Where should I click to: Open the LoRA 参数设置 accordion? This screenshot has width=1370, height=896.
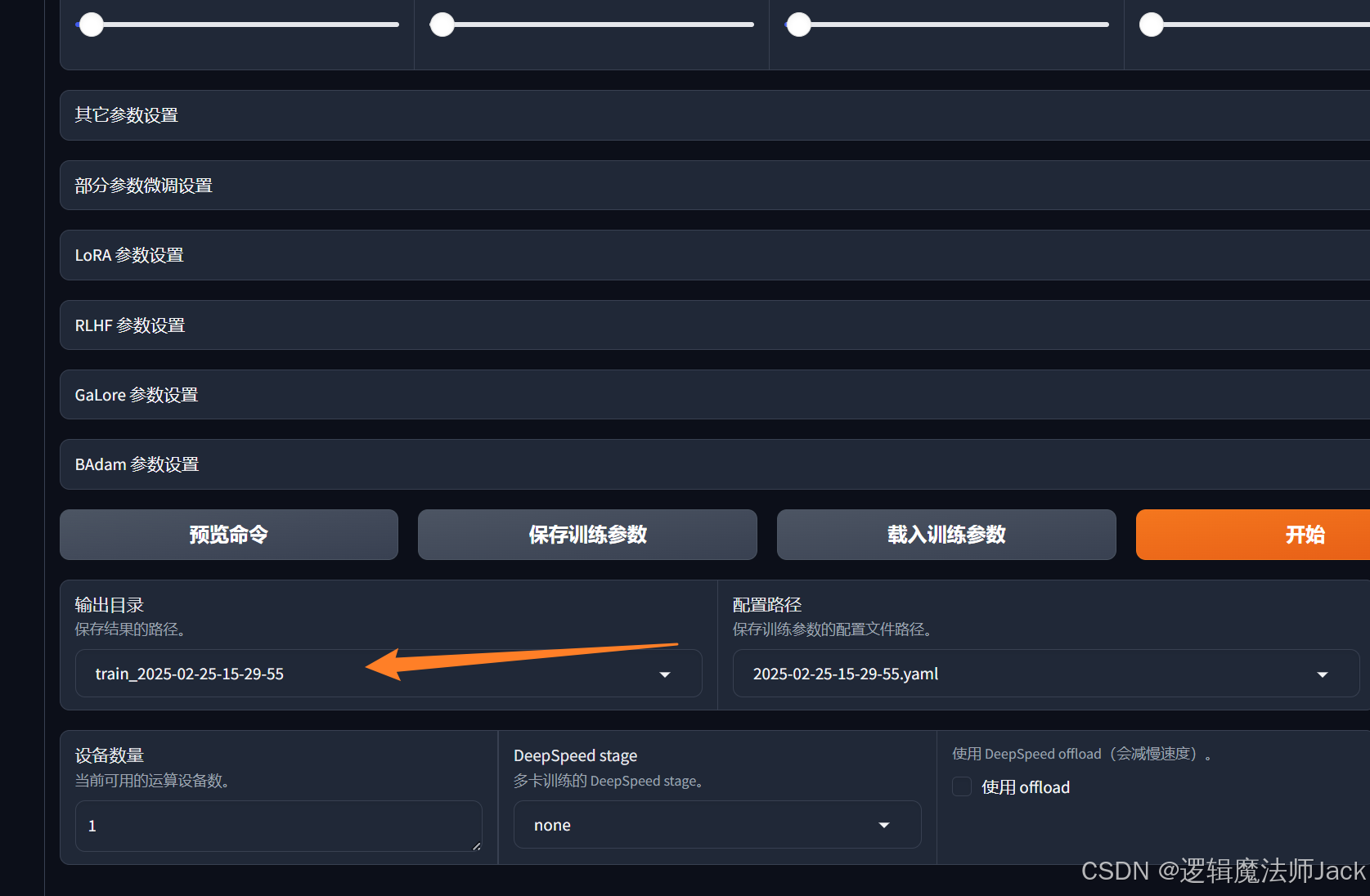[x=129, y=255]
